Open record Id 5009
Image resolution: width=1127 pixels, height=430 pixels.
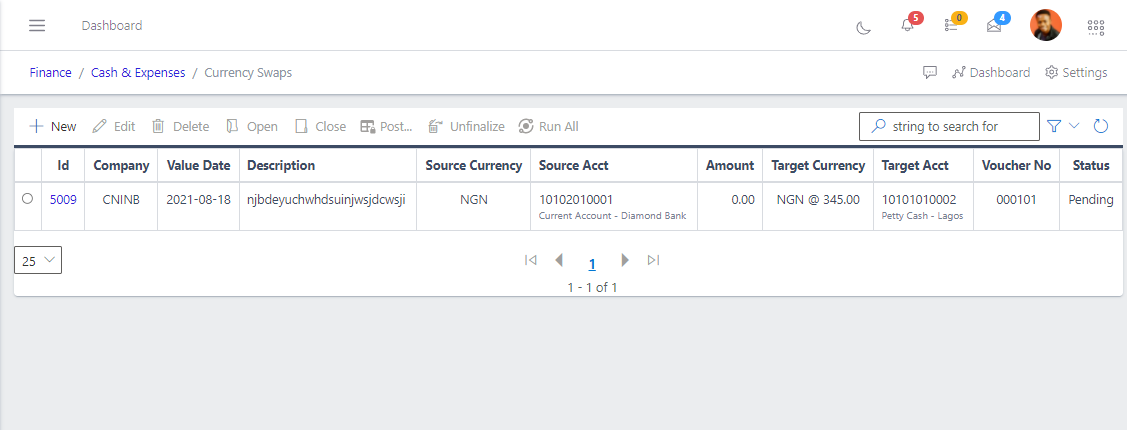(63, 200)
